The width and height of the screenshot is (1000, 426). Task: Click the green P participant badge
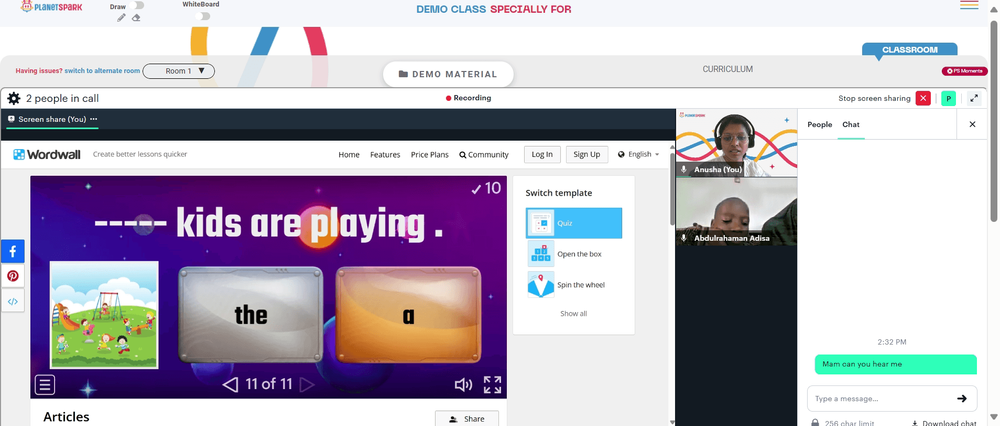[x=948, y=98]
